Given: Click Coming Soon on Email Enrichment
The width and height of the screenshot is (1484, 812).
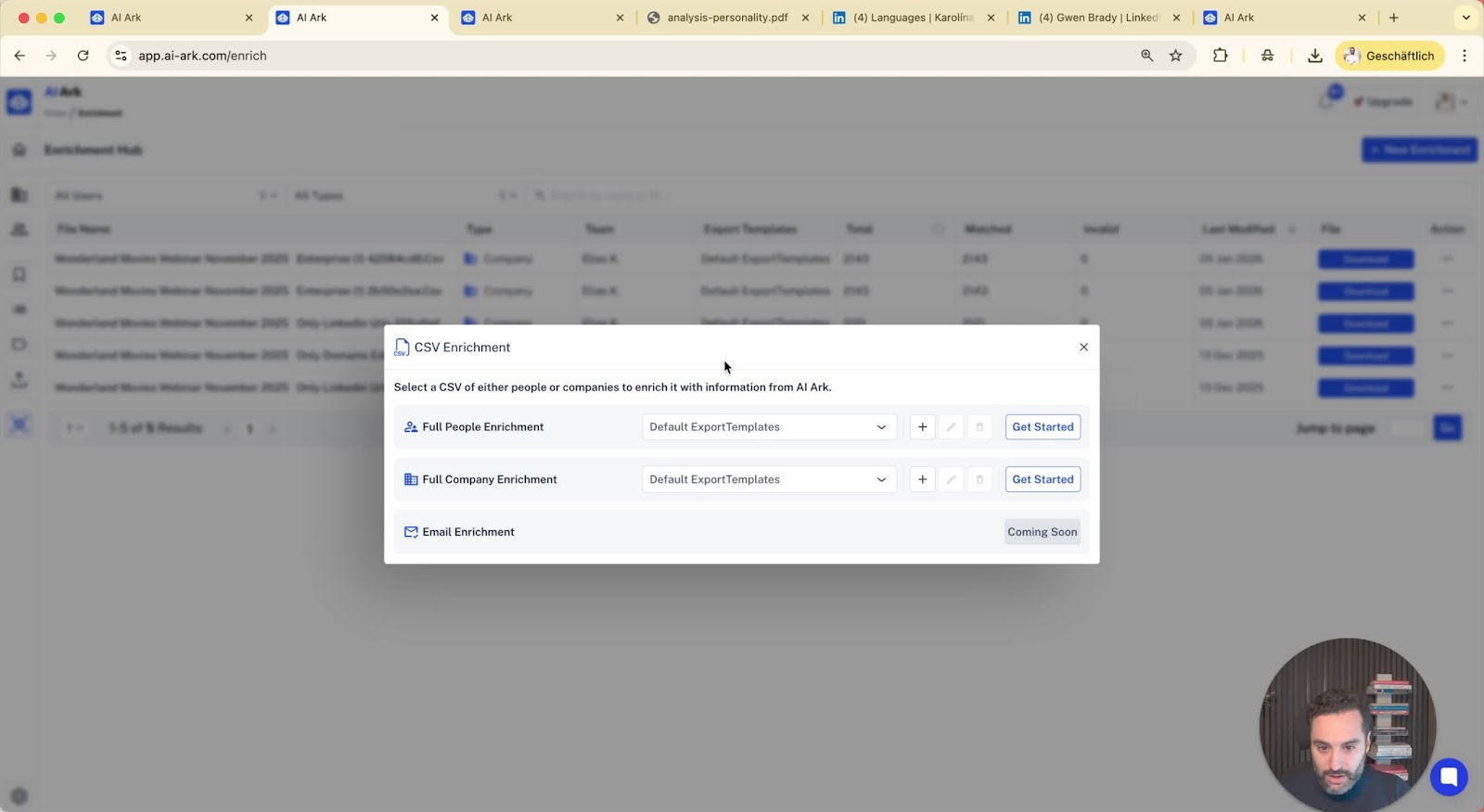Looking at the screenshot, I should (1043, 532).
